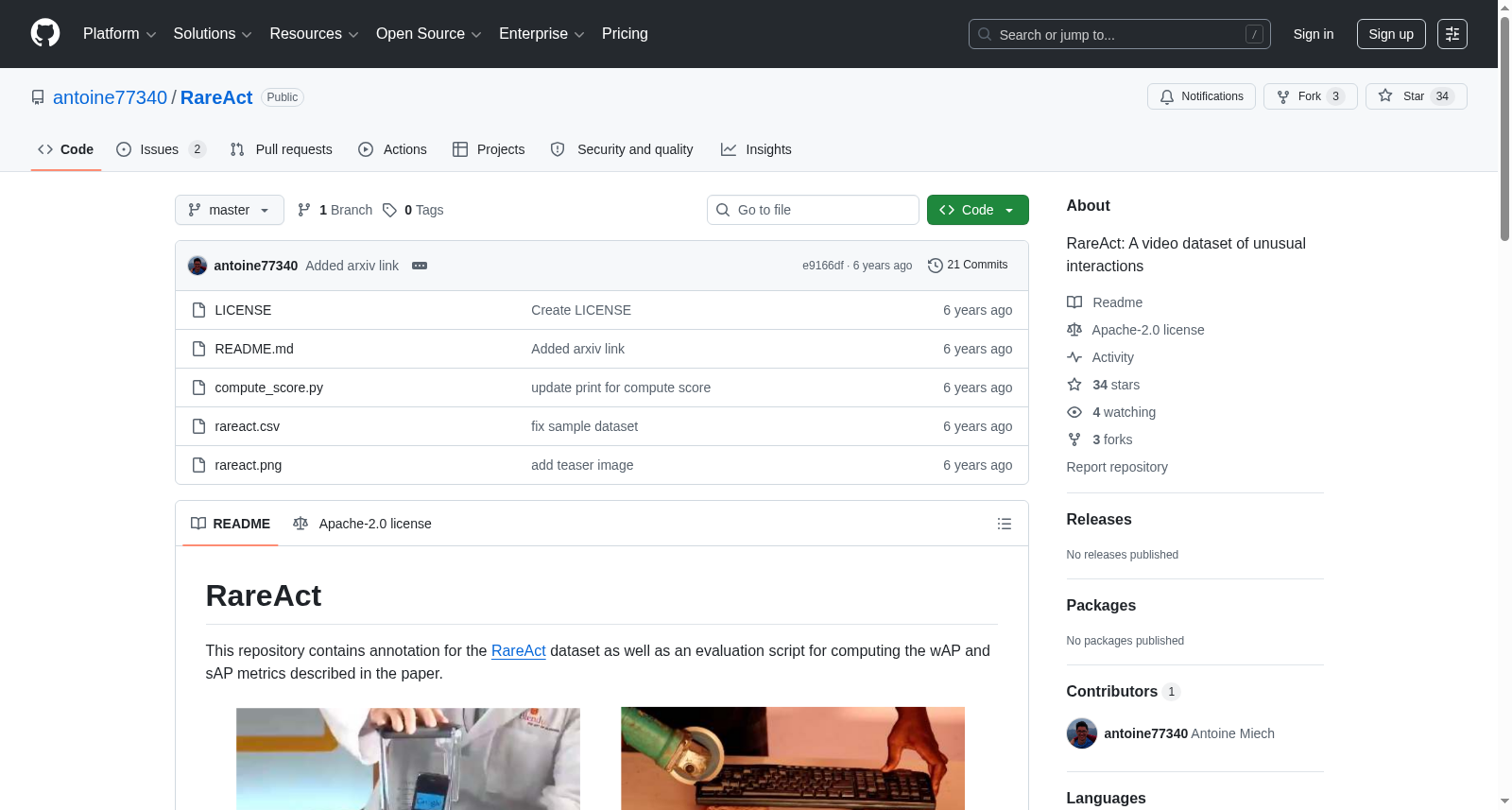Click the Sign up button
The image size is (1512, 810).
coord(1391,34)
